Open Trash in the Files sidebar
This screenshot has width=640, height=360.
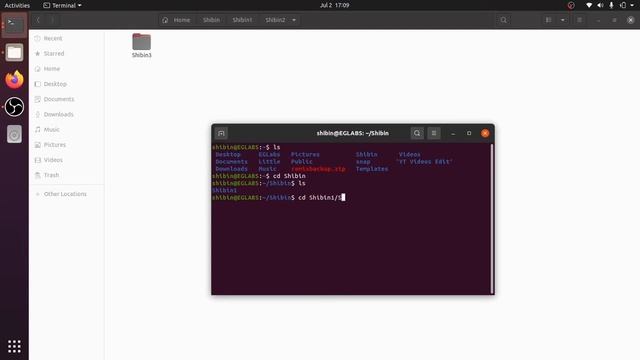[x=67, y=175]
